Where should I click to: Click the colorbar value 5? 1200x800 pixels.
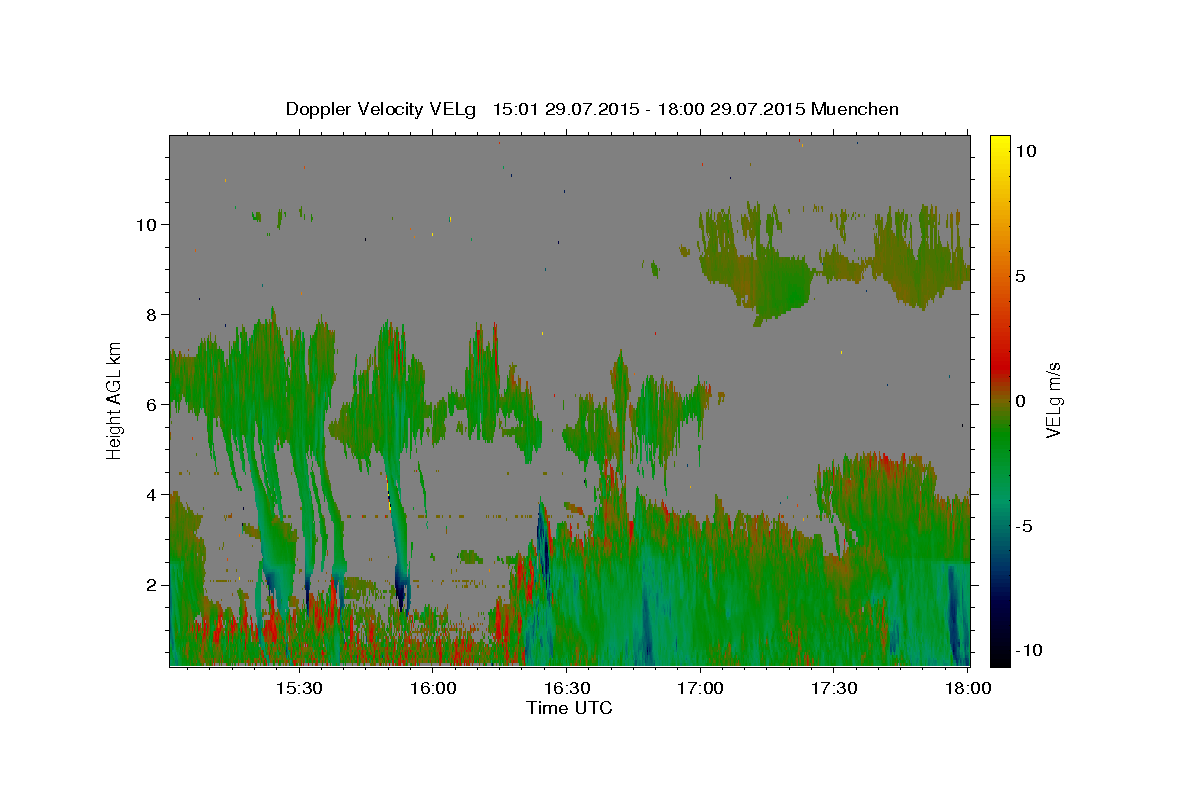point(1021,276)
